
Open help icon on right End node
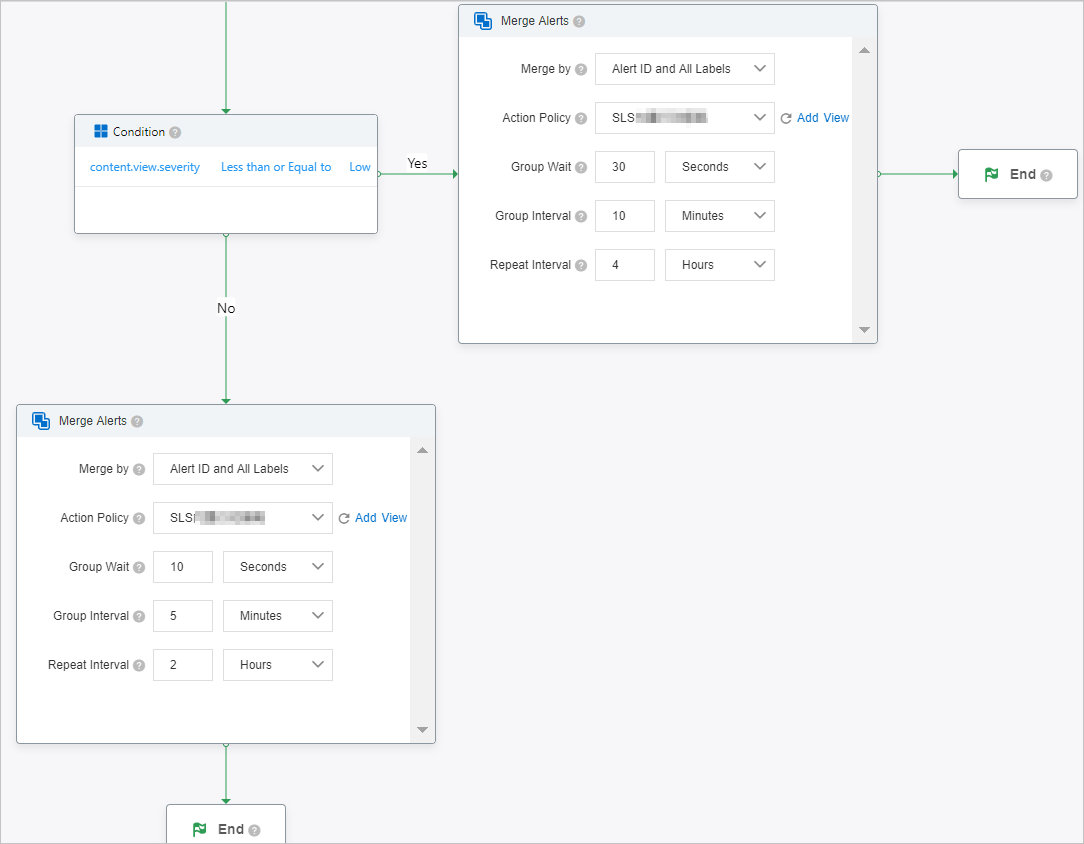(x=1047, y=176)
